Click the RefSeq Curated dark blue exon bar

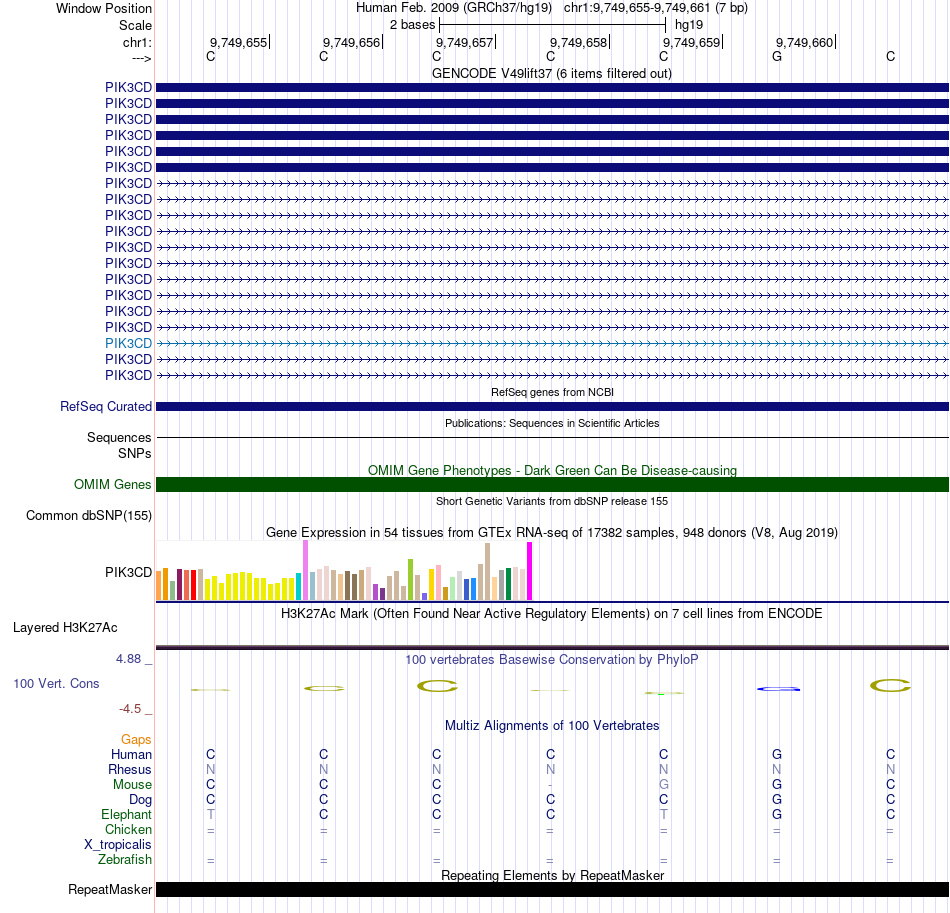pyautogui.click(x=552, y=407)
